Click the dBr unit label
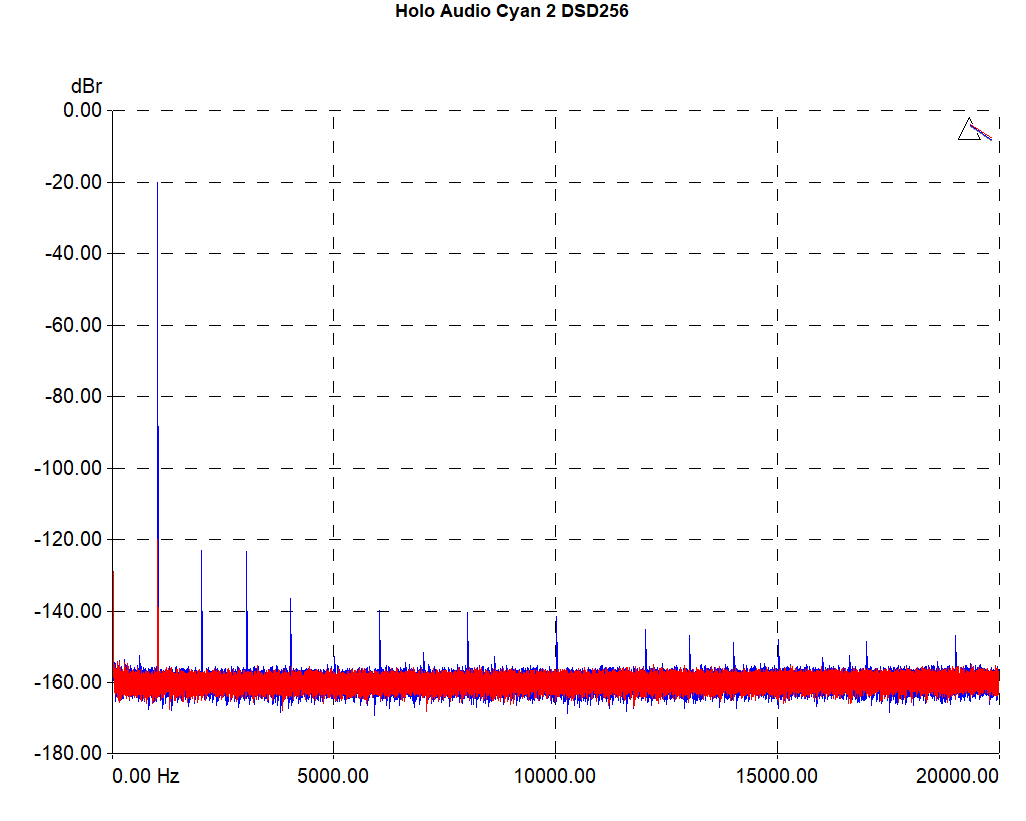Image resolution: width=1026 pixels, height=821 pixels. pyautogui.click(x=86, y=86)
